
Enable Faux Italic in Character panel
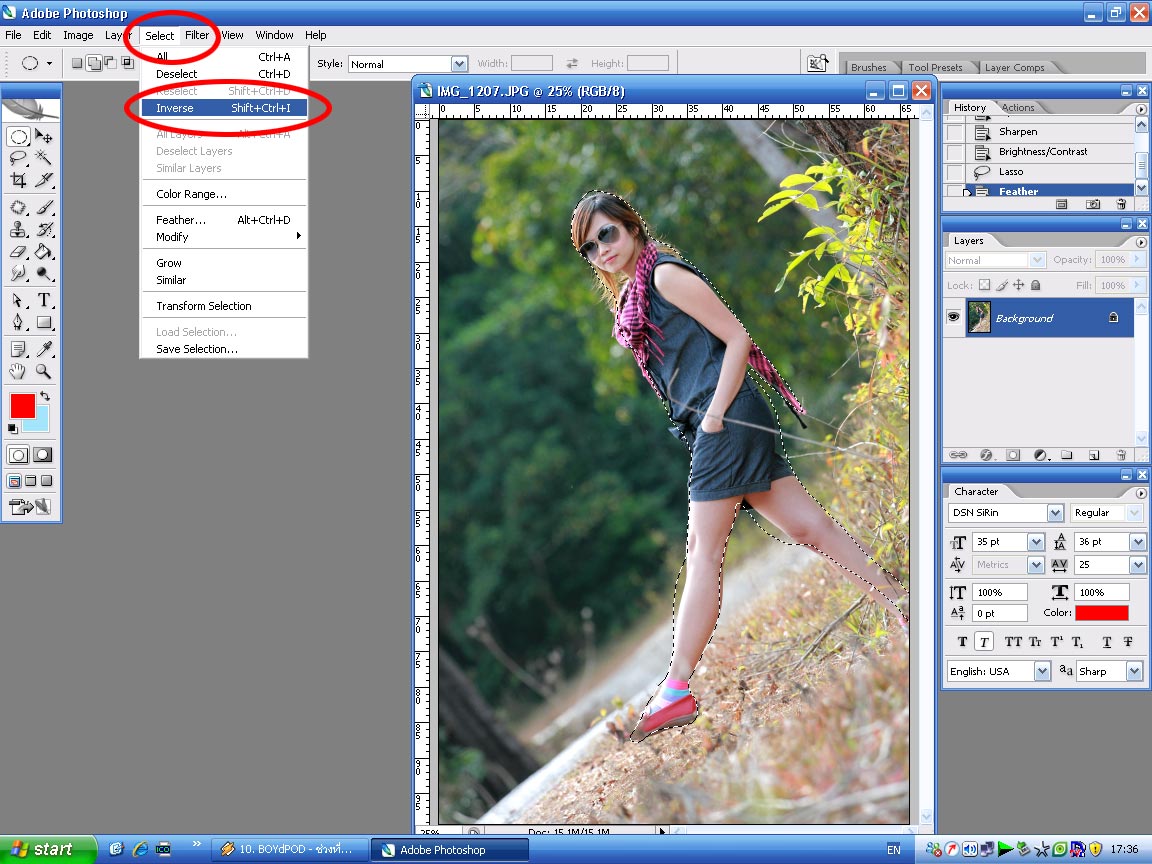point(984,641)
